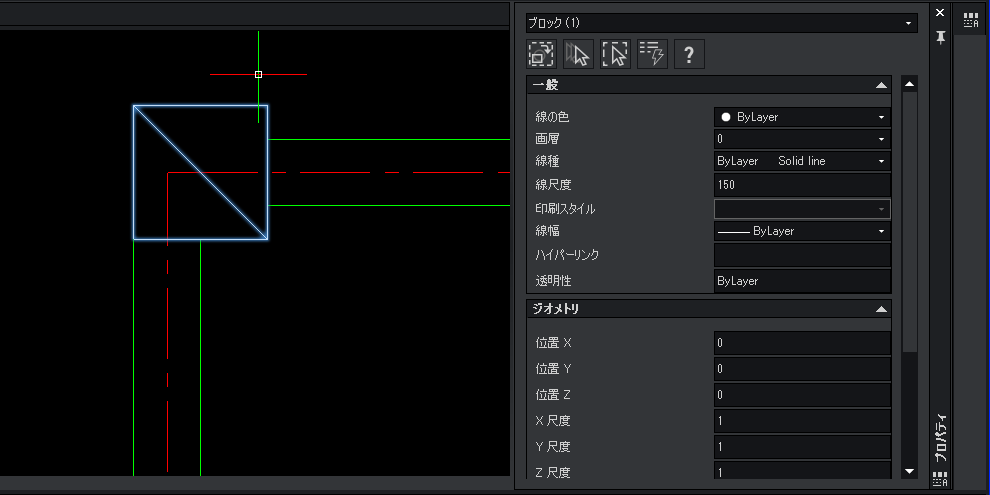990x495 pixels.
Task: Click the 位置 X value field
Action: point(801,343)
